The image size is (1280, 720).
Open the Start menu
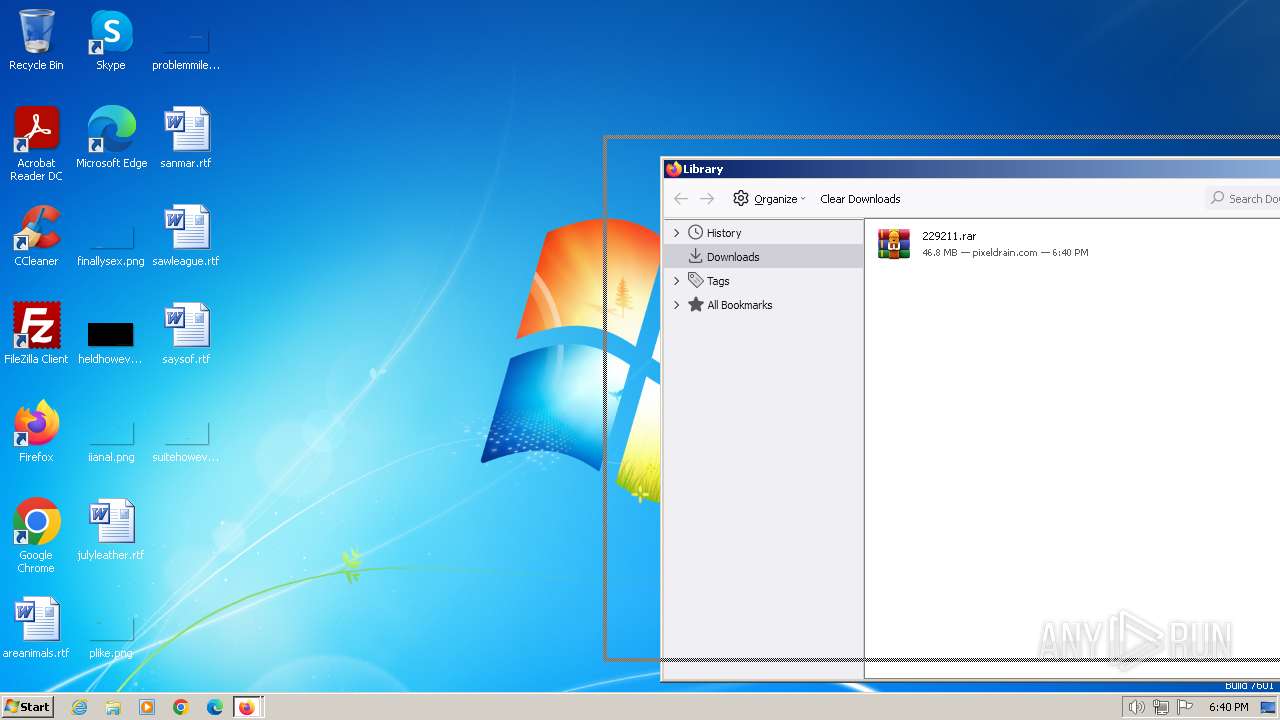27,707
